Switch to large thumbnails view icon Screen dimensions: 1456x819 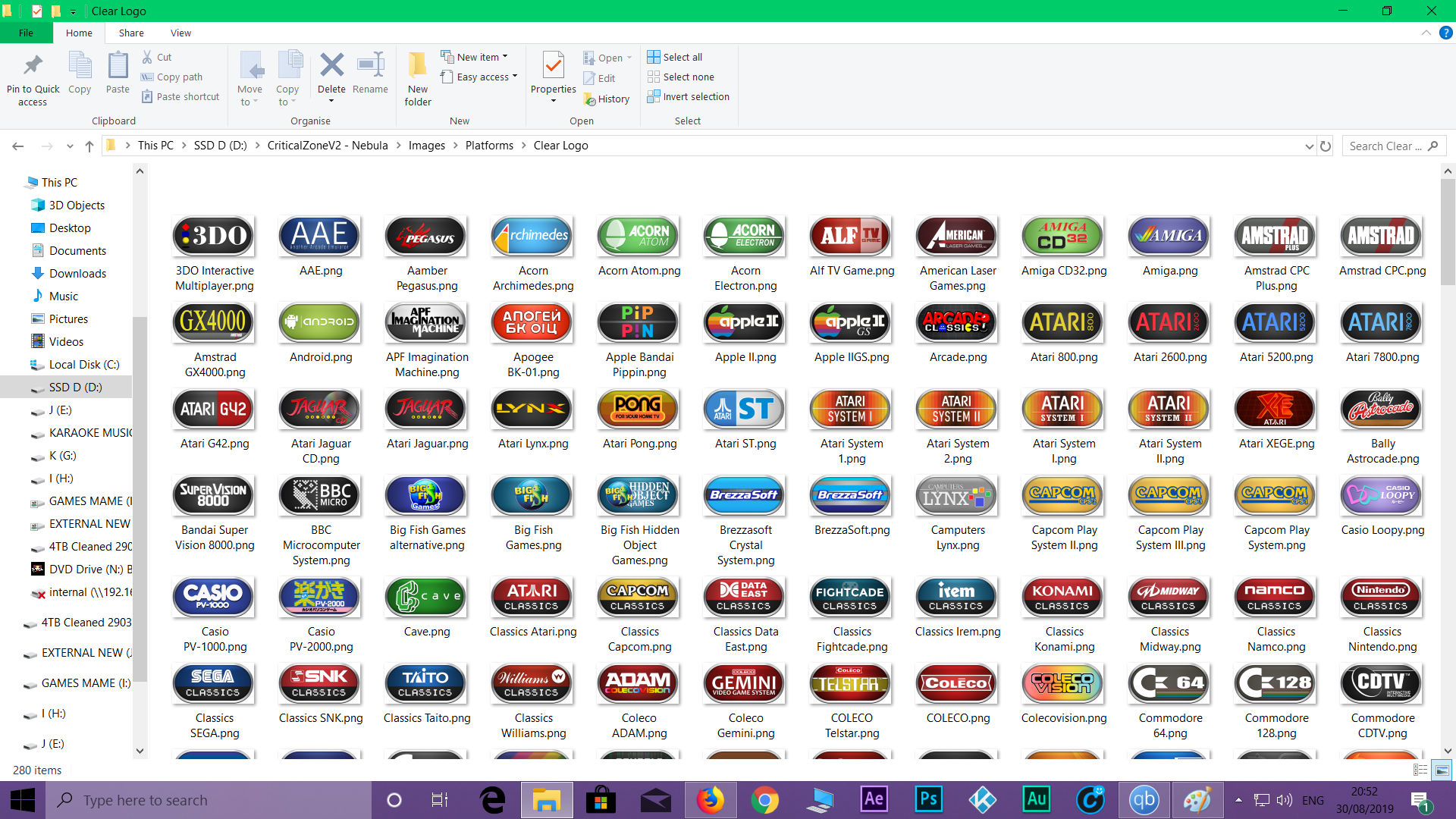(x=1442, y=770)
